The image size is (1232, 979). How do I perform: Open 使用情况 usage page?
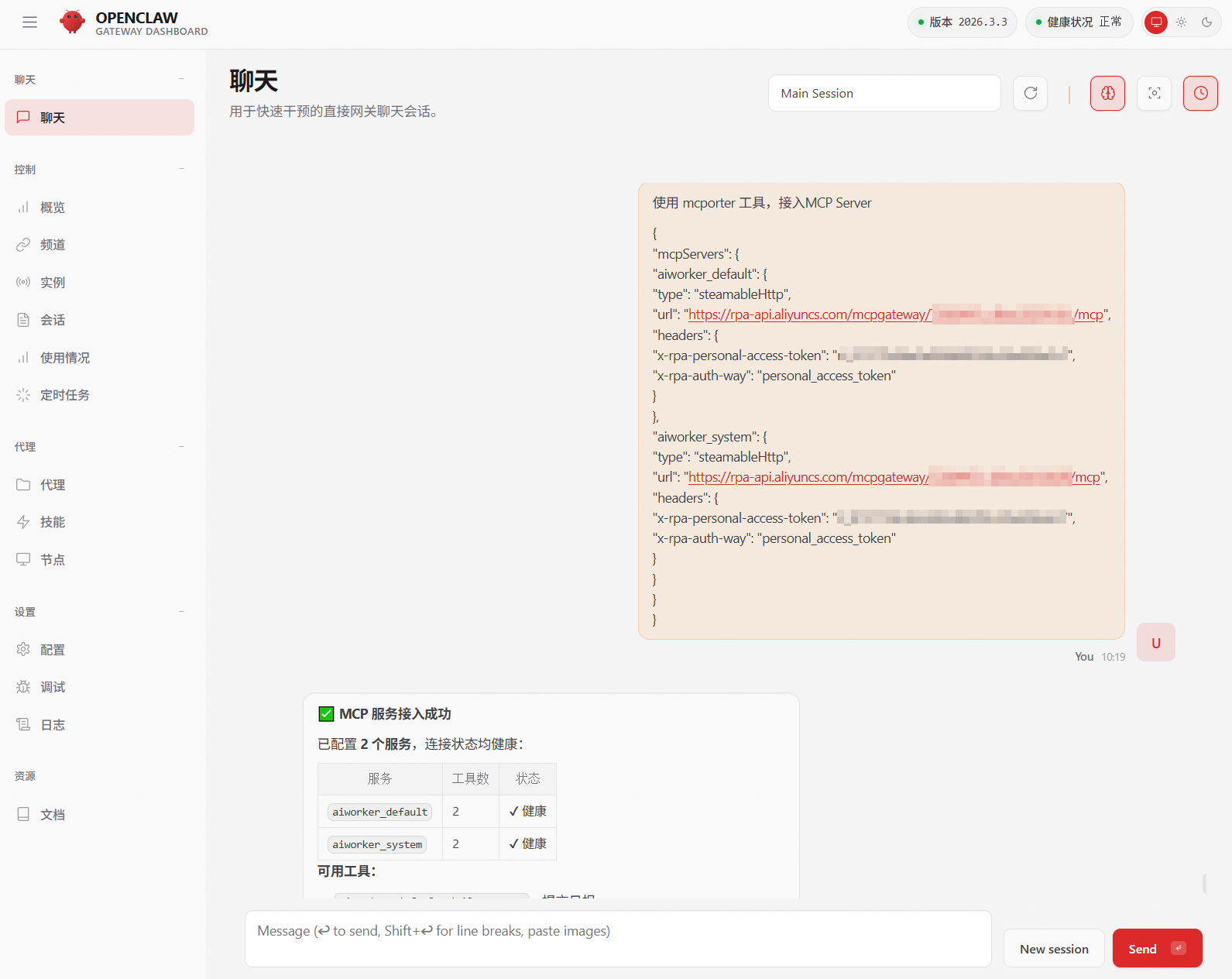[x=99, y=358]
